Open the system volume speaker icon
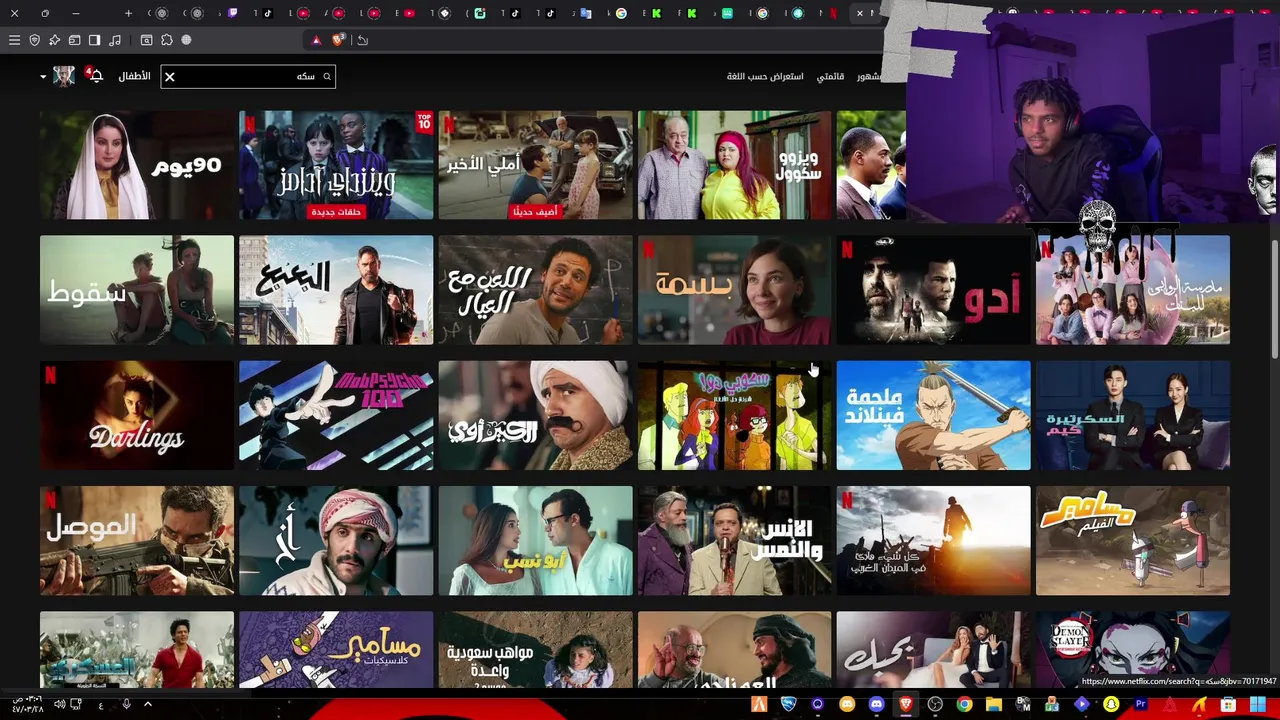The image size is (1280, 720). [59, 705]
